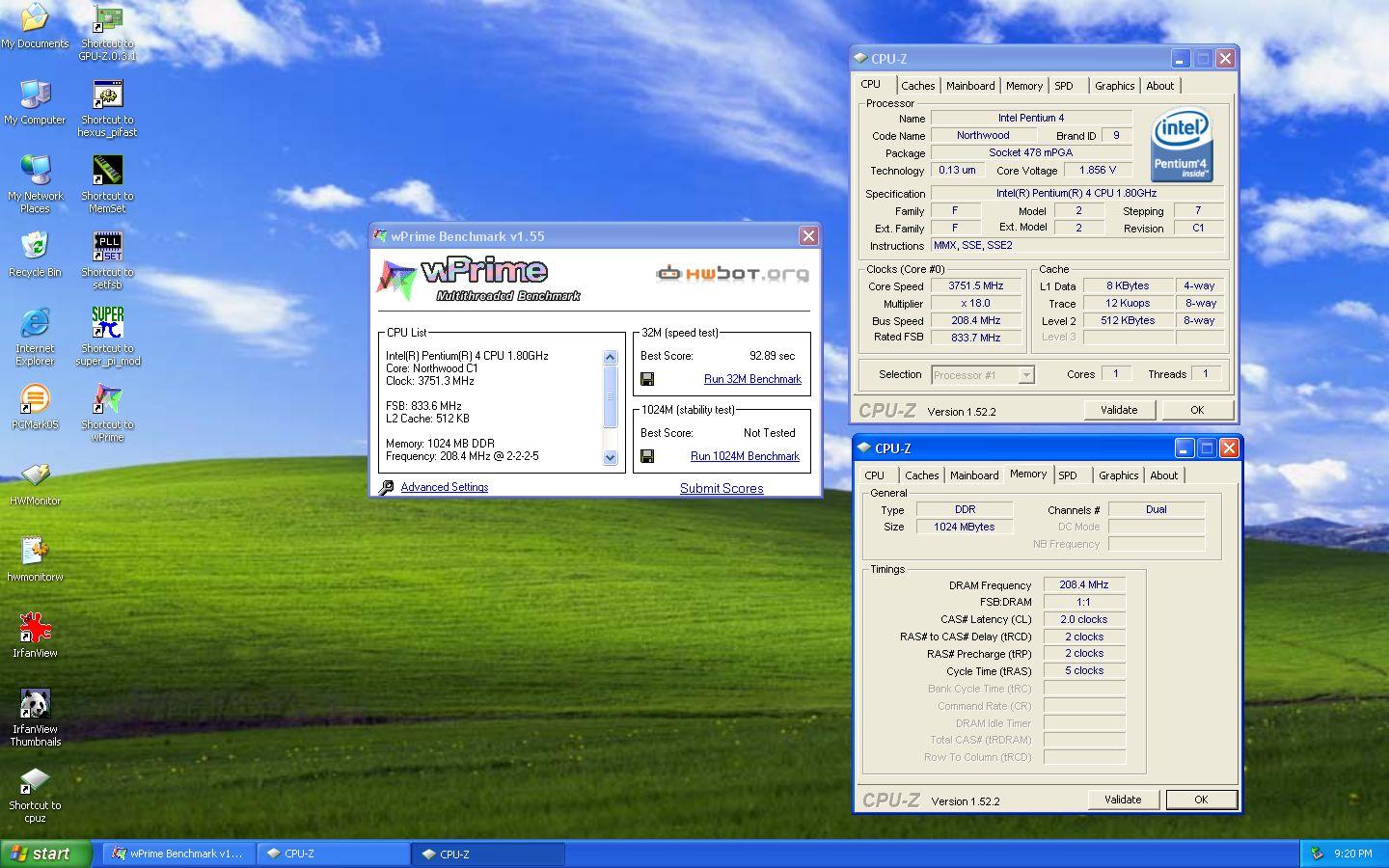The image size is (1389, 868).
Task: Select wPrime Benchmark taskbar button
Action: click(x=179, y=854)
